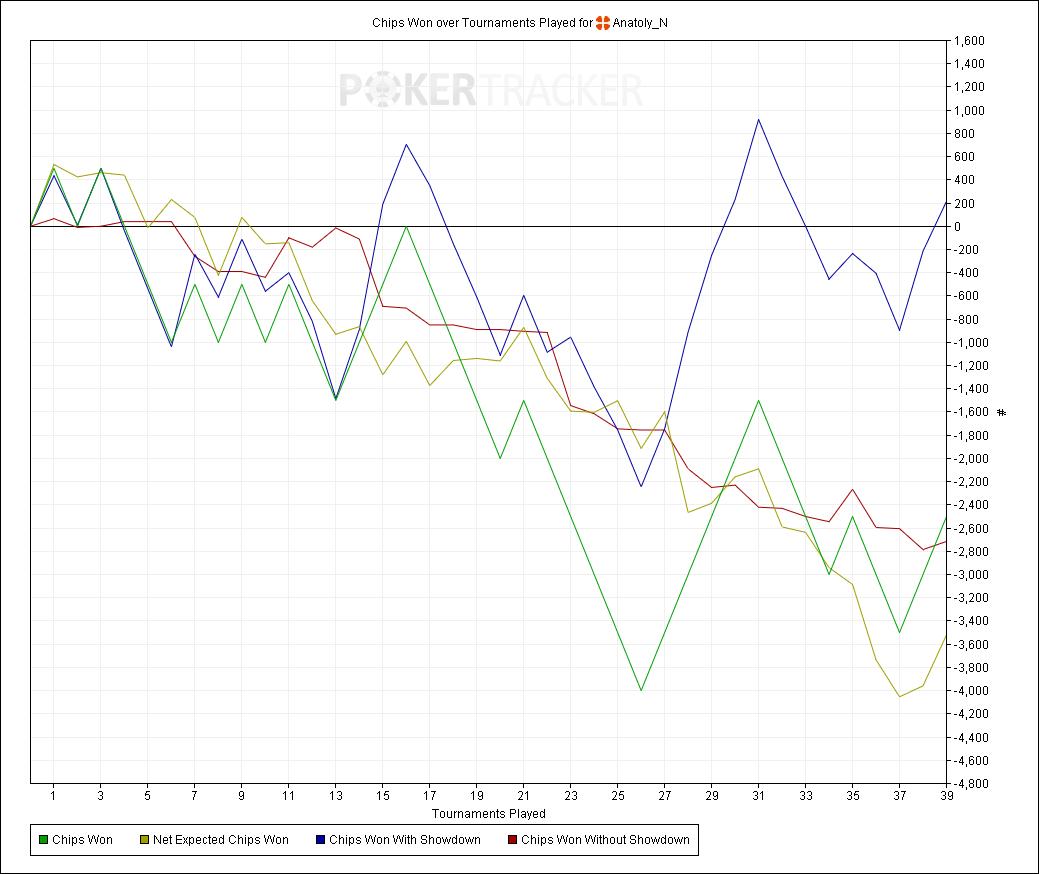Image resolution: width=1039 pixels, height=874 pixels.
Task: Click the blue line peak at tournament 16
Action: (x=406, y=144)
